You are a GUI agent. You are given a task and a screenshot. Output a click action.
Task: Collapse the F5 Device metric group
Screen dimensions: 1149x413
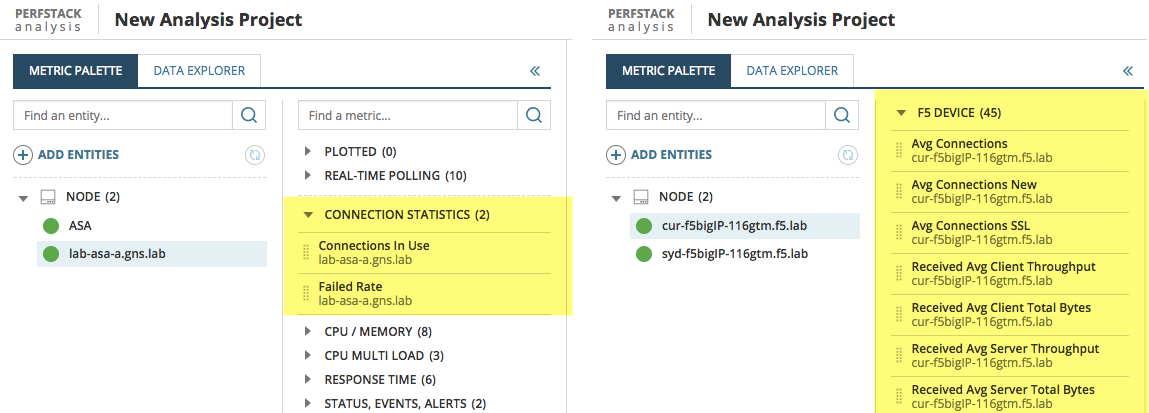click(x=901, y=113)
